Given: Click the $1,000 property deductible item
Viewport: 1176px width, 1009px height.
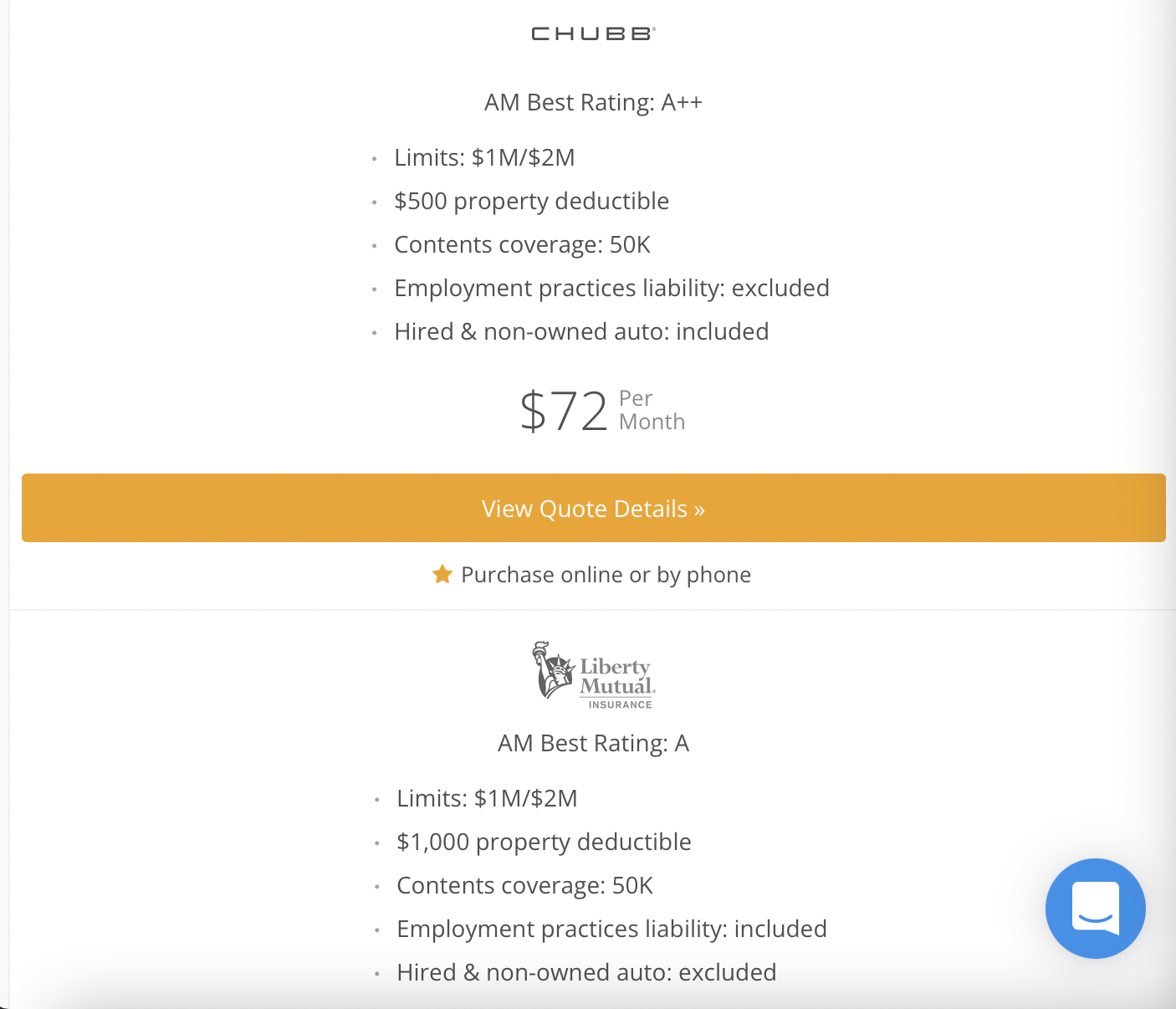Looking at the screenshot, I should coord(544,842).
